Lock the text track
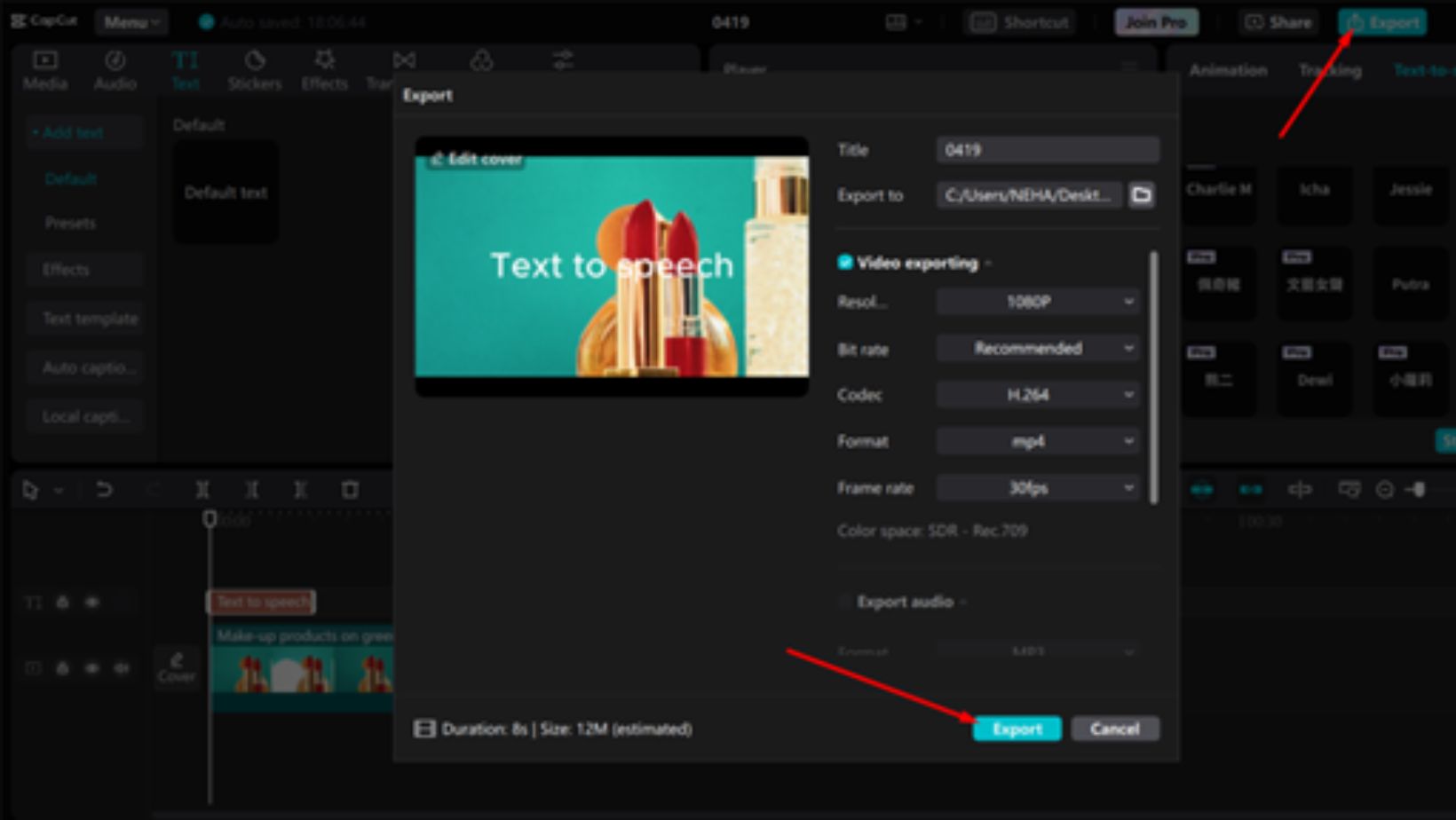This screenshot has width=1456, height=820. (62, 602)
